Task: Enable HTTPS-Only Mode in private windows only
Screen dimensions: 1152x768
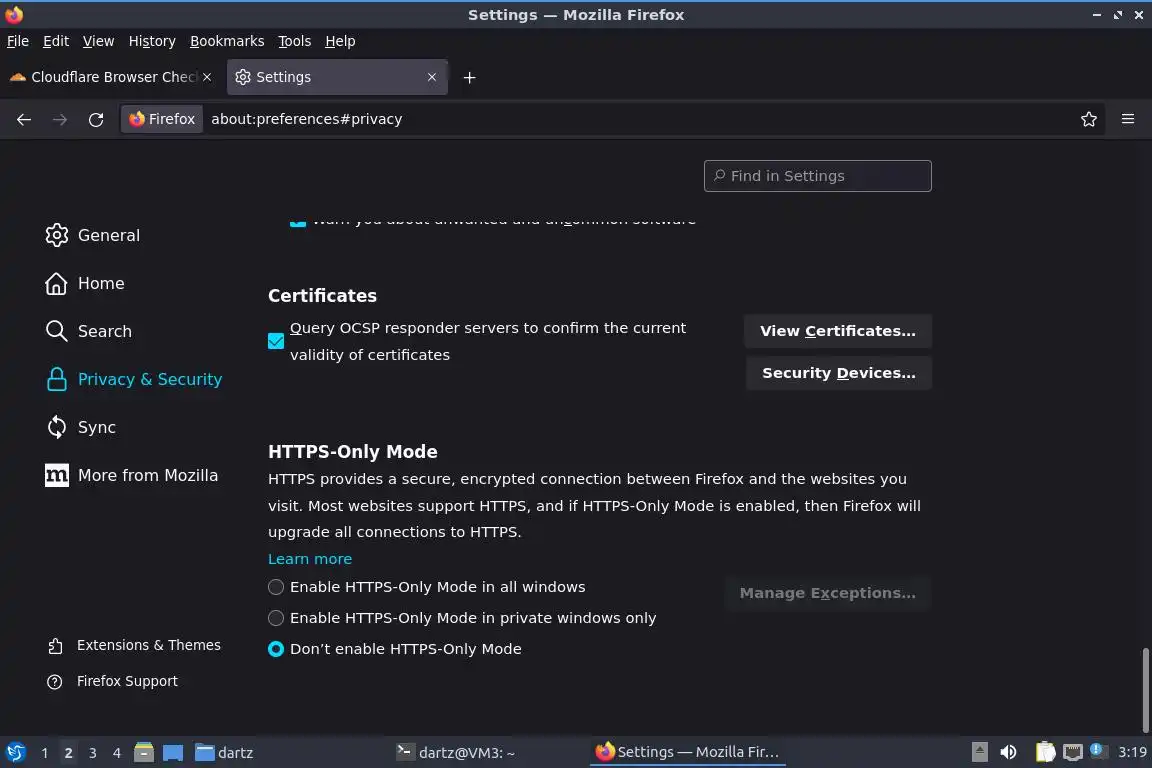Action: pyautogui.click(x=276, y=618)
